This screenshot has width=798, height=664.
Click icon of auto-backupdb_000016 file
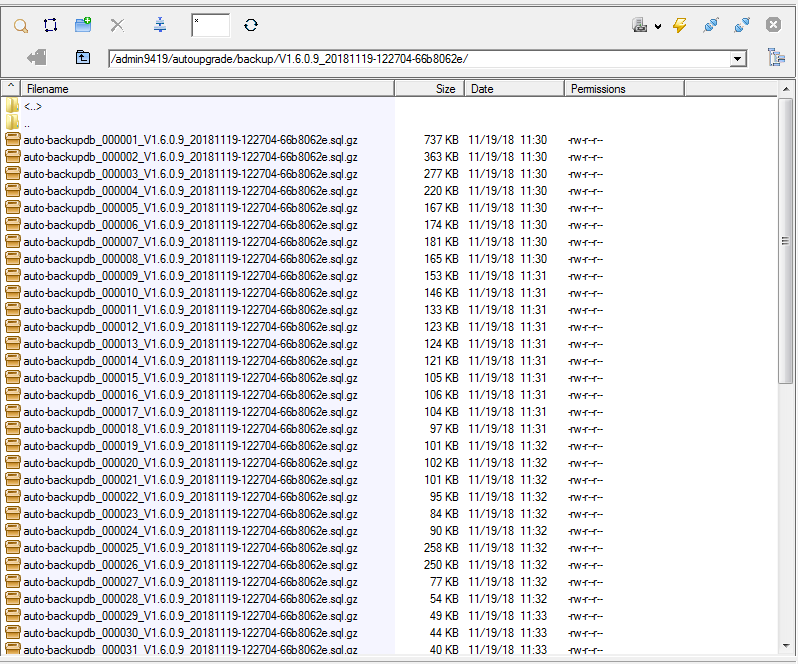pos(13,395)
